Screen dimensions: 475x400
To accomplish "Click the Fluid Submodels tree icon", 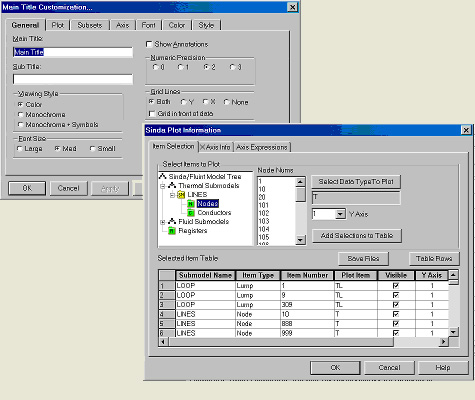I will click(172, 221).
